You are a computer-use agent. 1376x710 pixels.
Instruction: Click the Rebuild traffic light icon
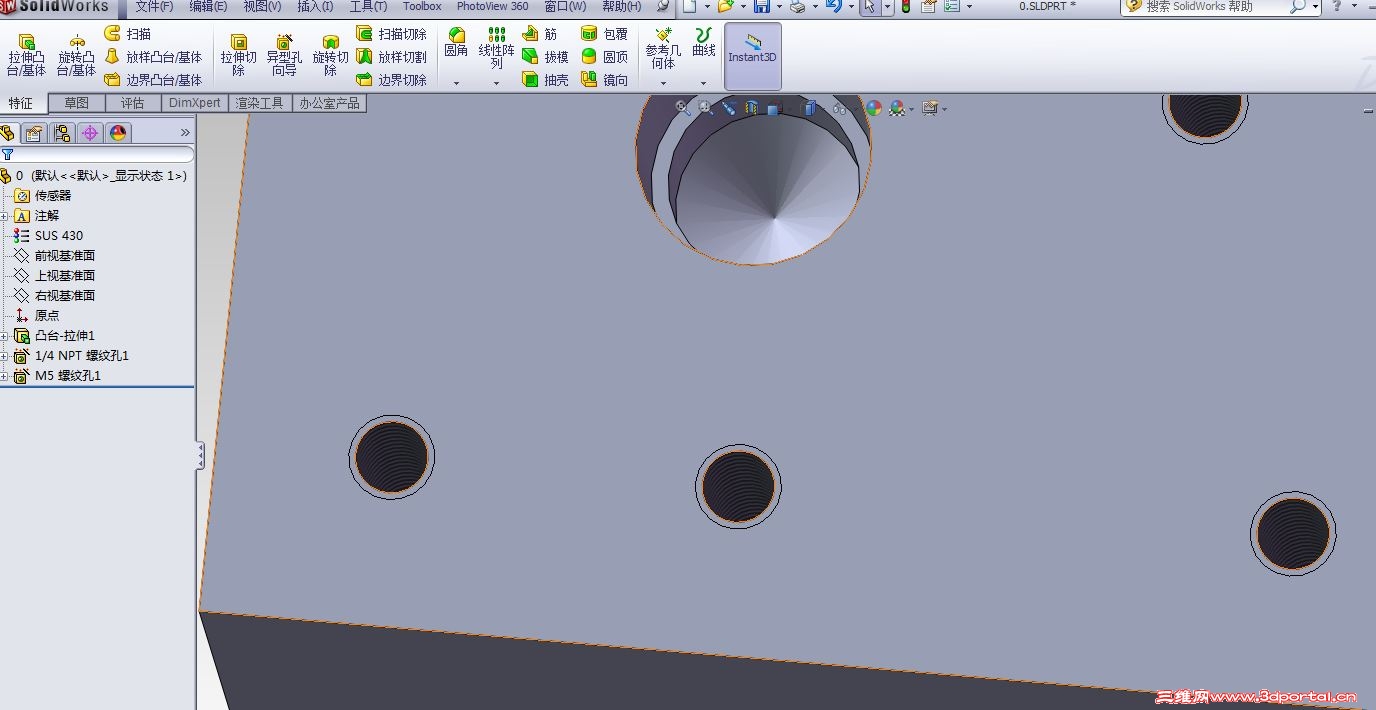click(906, 7)
